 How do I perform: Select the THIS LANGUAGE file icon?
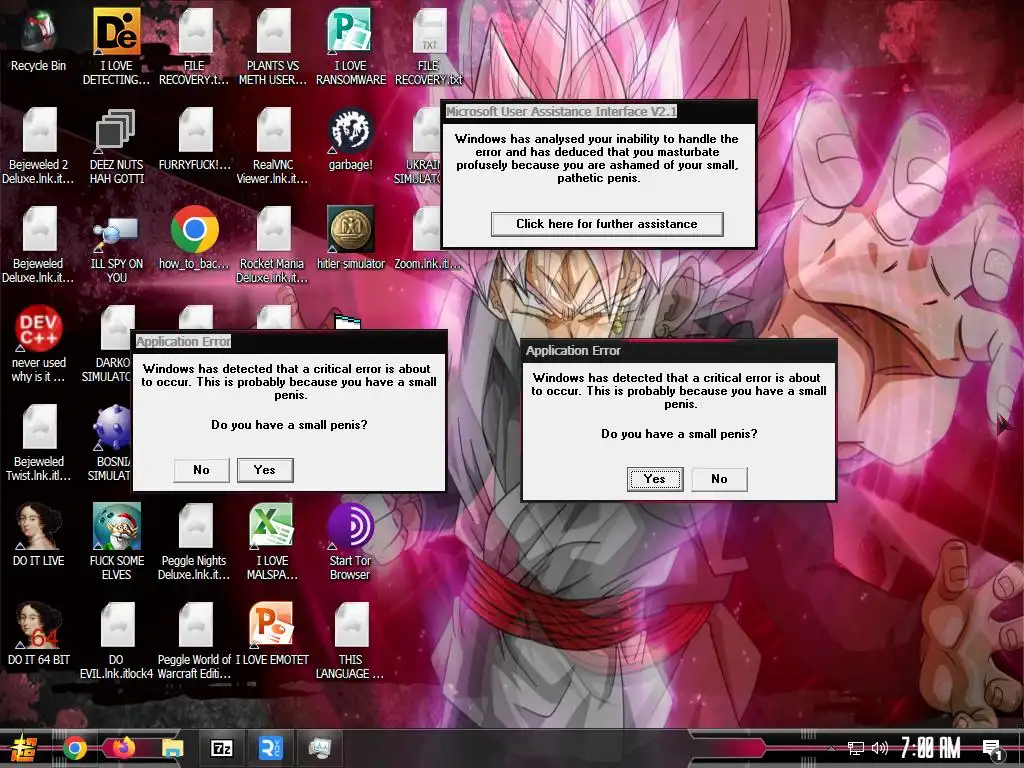point(351,625)
